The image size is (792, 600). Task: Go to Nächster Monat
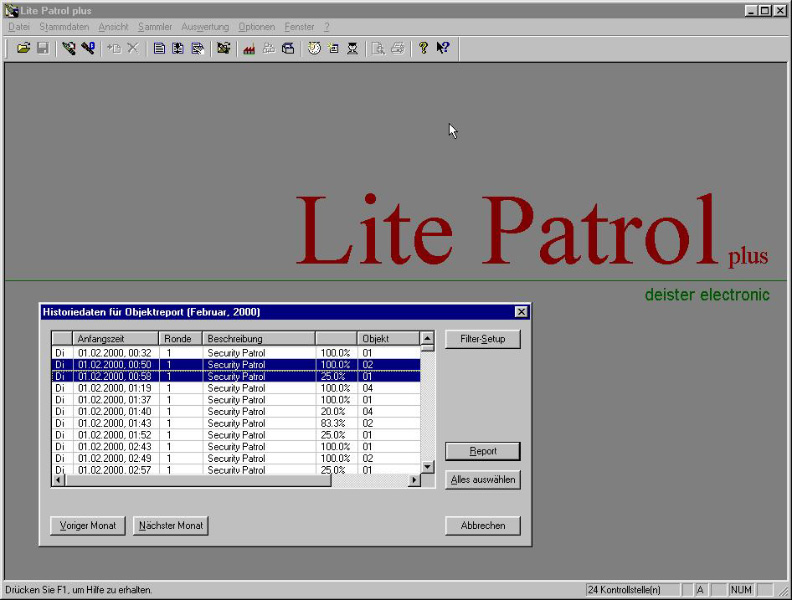[x=171, y=526]
